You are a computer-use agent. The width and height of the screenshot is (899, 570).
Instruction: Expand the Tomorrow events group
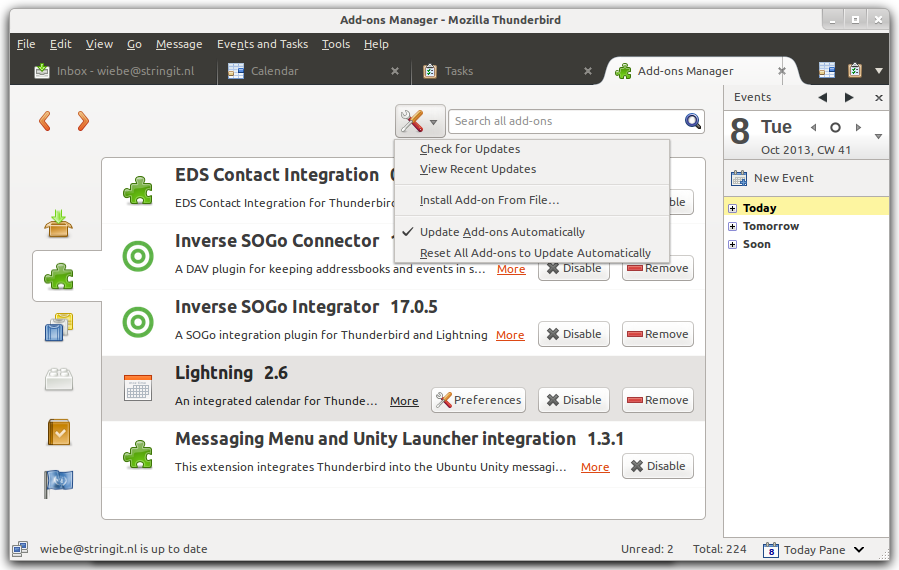(733, 226)
